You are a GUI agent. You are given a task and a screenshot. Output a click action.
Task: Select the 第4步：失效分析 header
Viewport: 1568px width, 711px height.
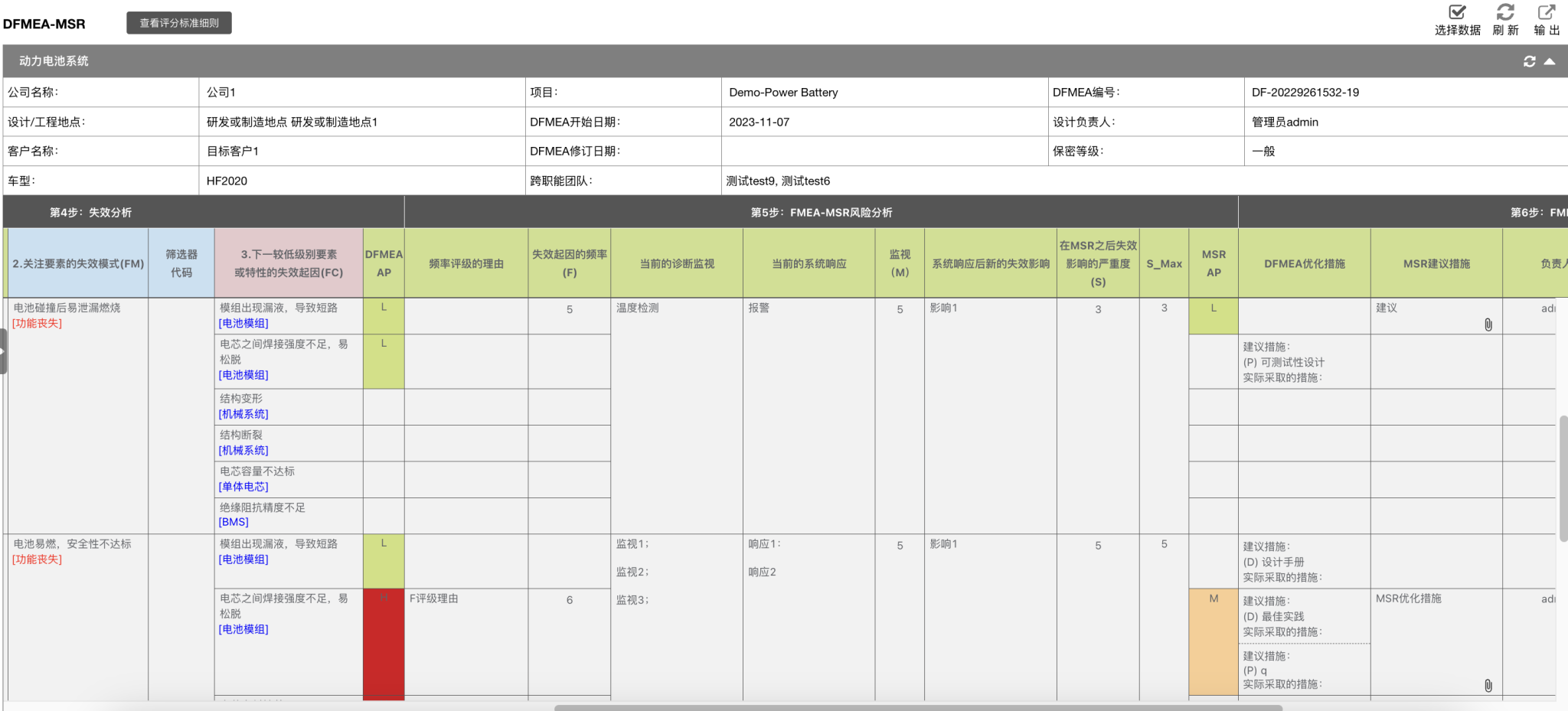tap(90, 213)
